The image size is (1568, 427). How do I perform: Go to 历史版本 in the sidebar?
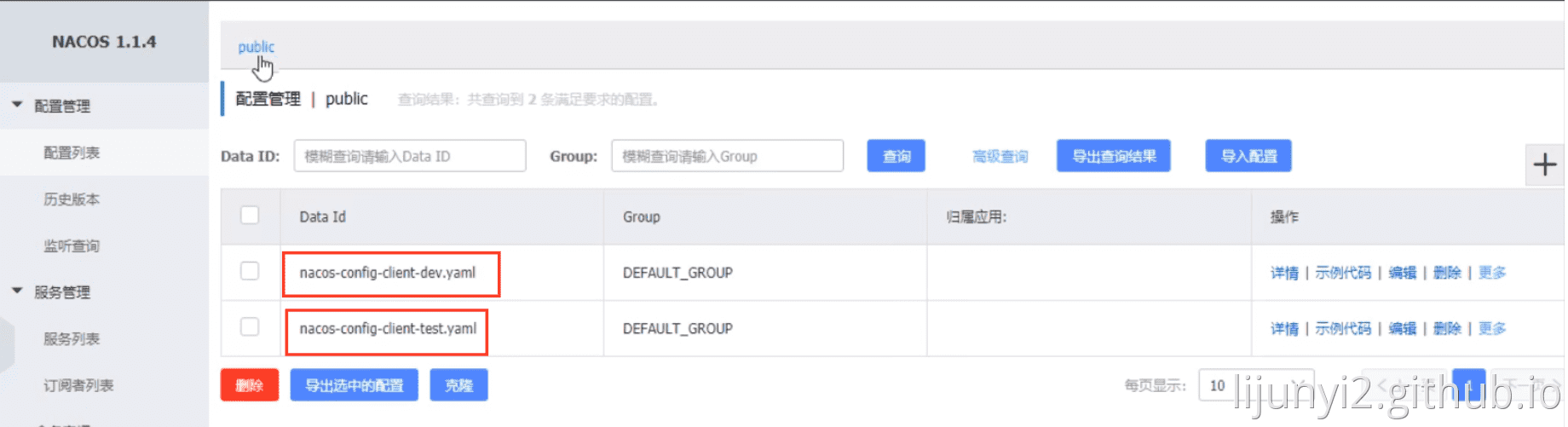(x=72, y=199)
